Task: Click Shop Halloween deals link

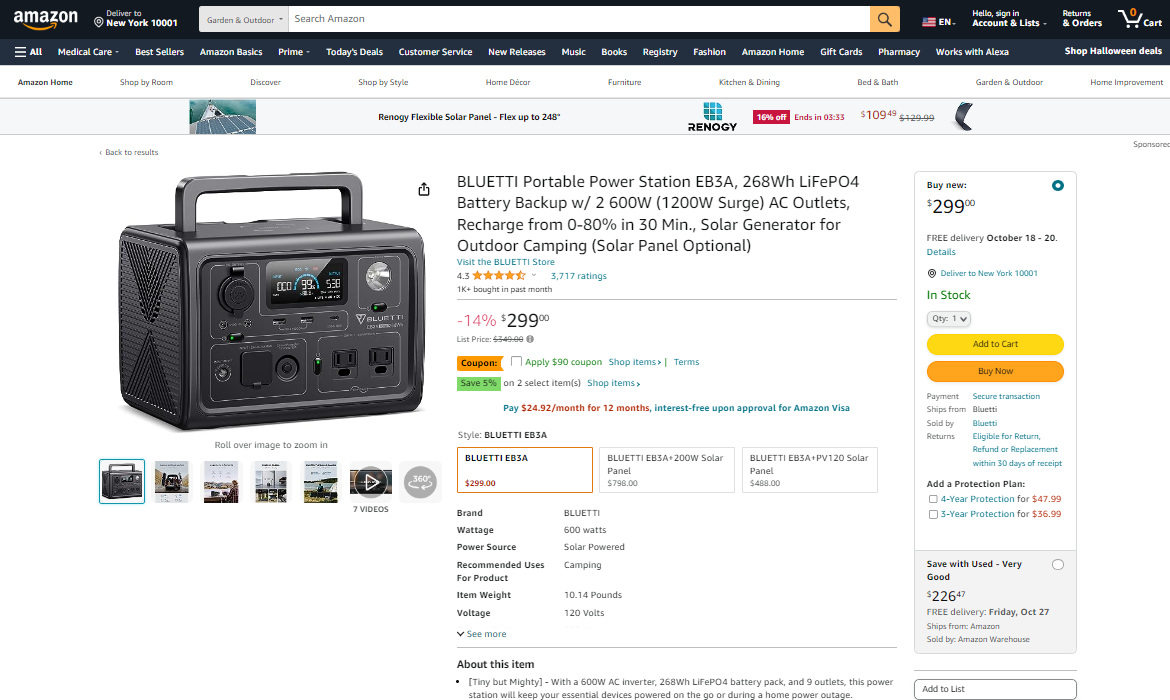Action: point(1113,51)
